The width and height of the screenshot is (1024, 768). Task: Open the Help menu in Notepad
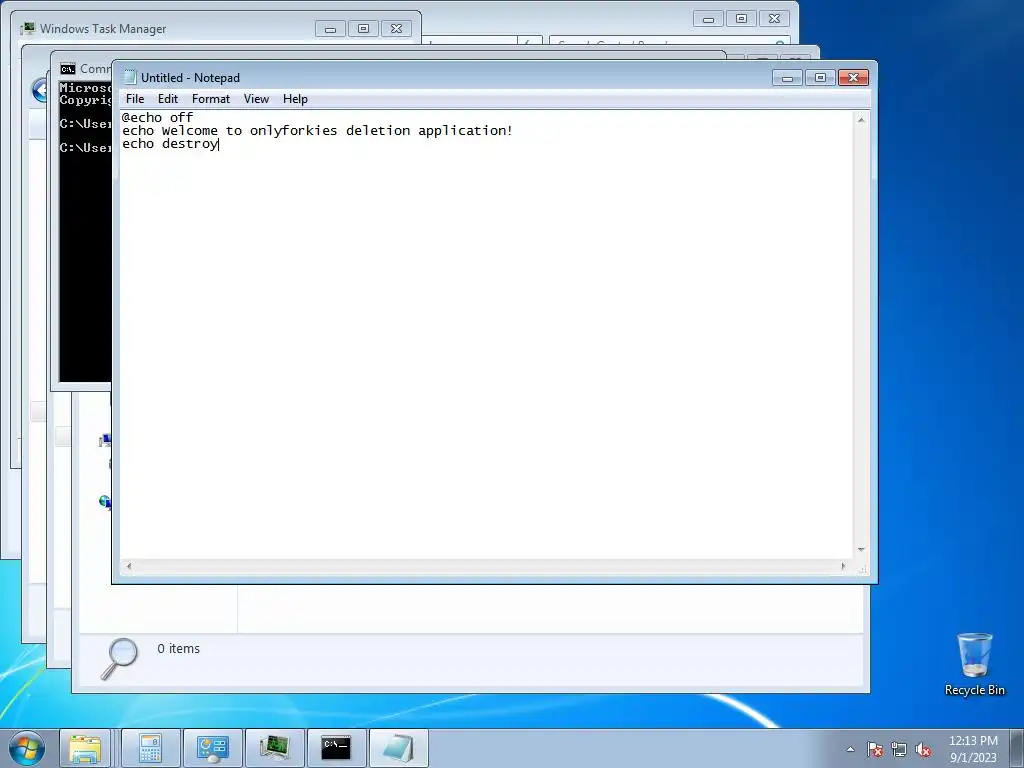pos(295,99)
